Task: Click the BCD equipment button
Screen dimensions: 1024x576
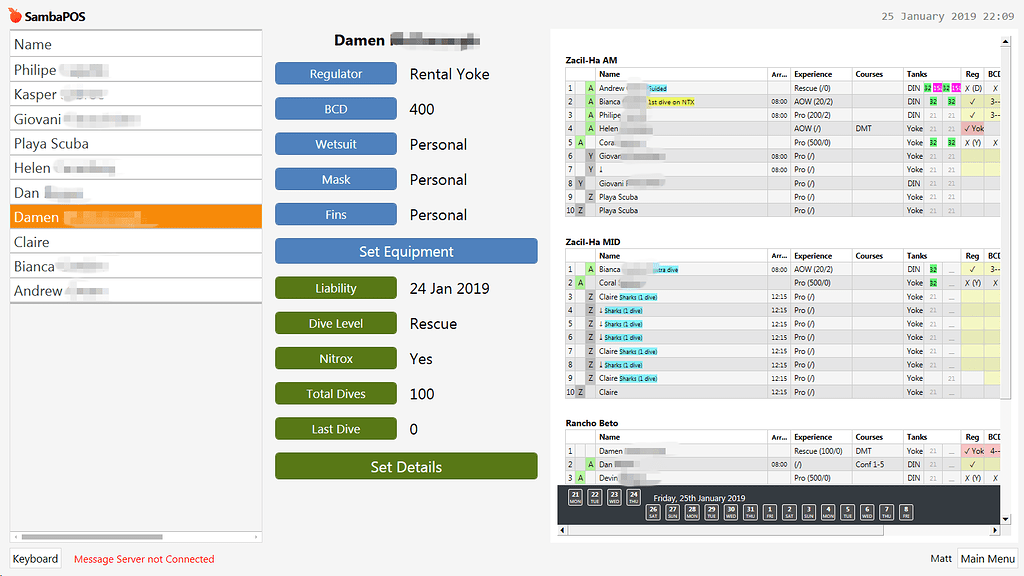Action: click(335, 108)
